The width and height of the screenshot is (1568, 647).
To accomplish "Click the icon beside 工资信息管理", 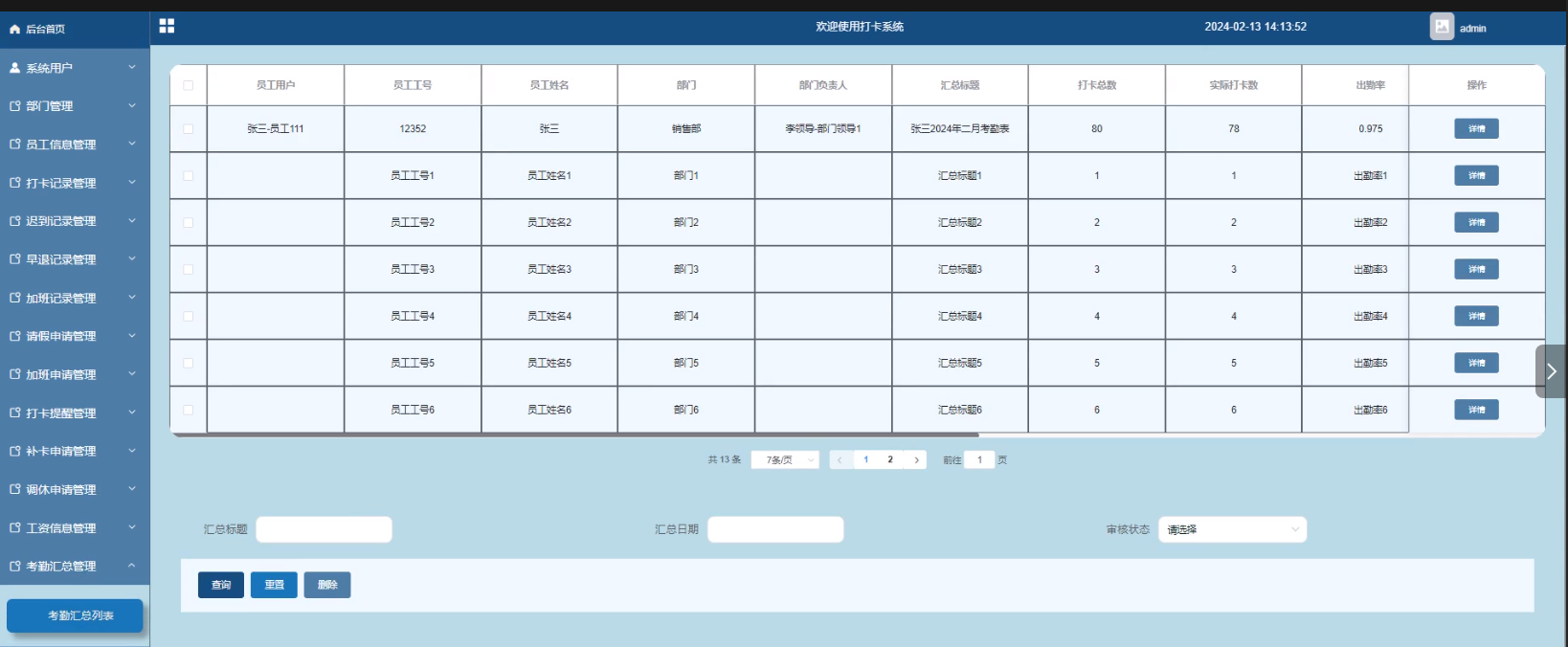I will [14, 527].
